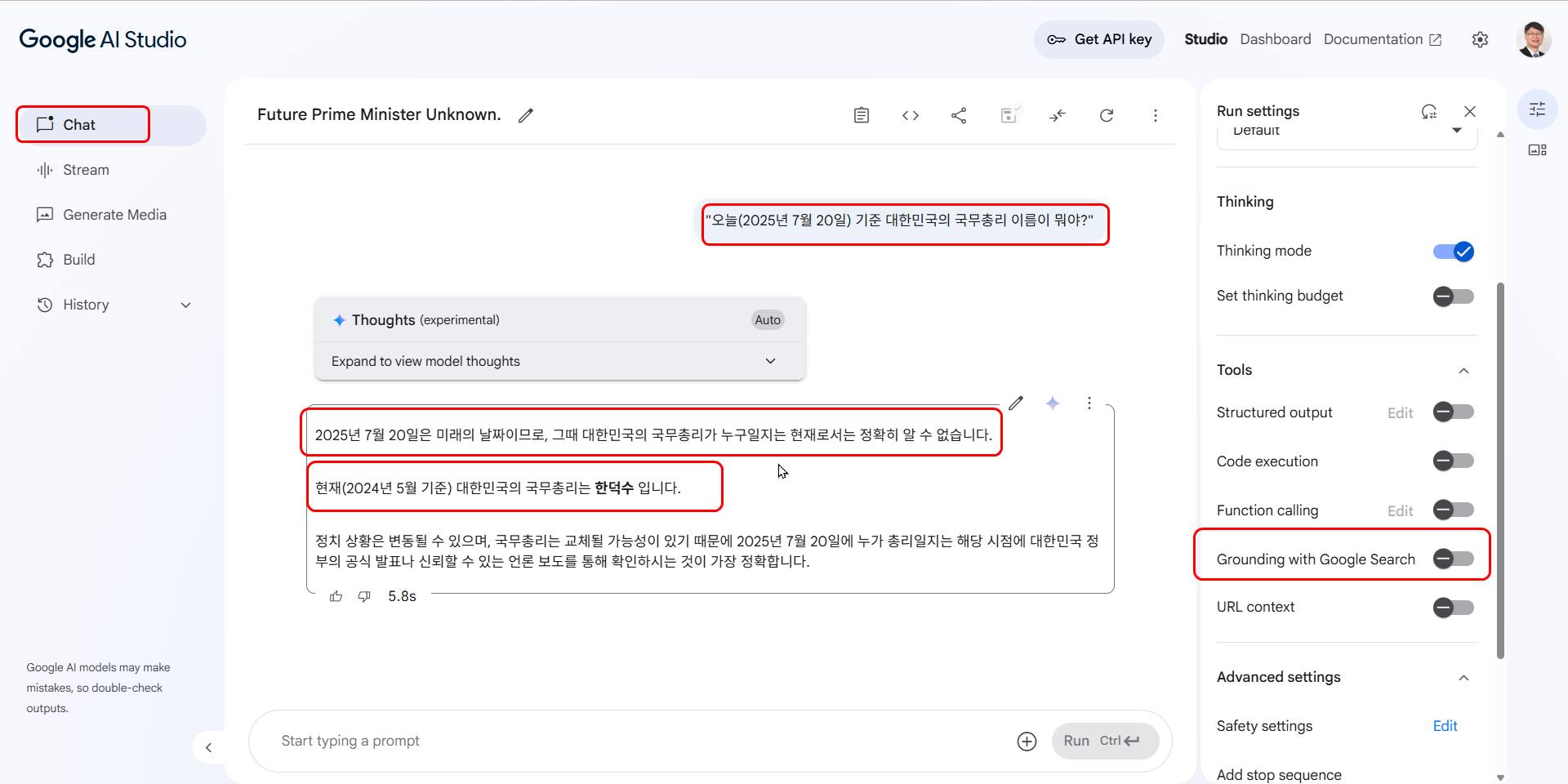This screenshot has width=1568, height=784.
Task: Open the three-dot menu in chat header
Action: [1155, 115]
